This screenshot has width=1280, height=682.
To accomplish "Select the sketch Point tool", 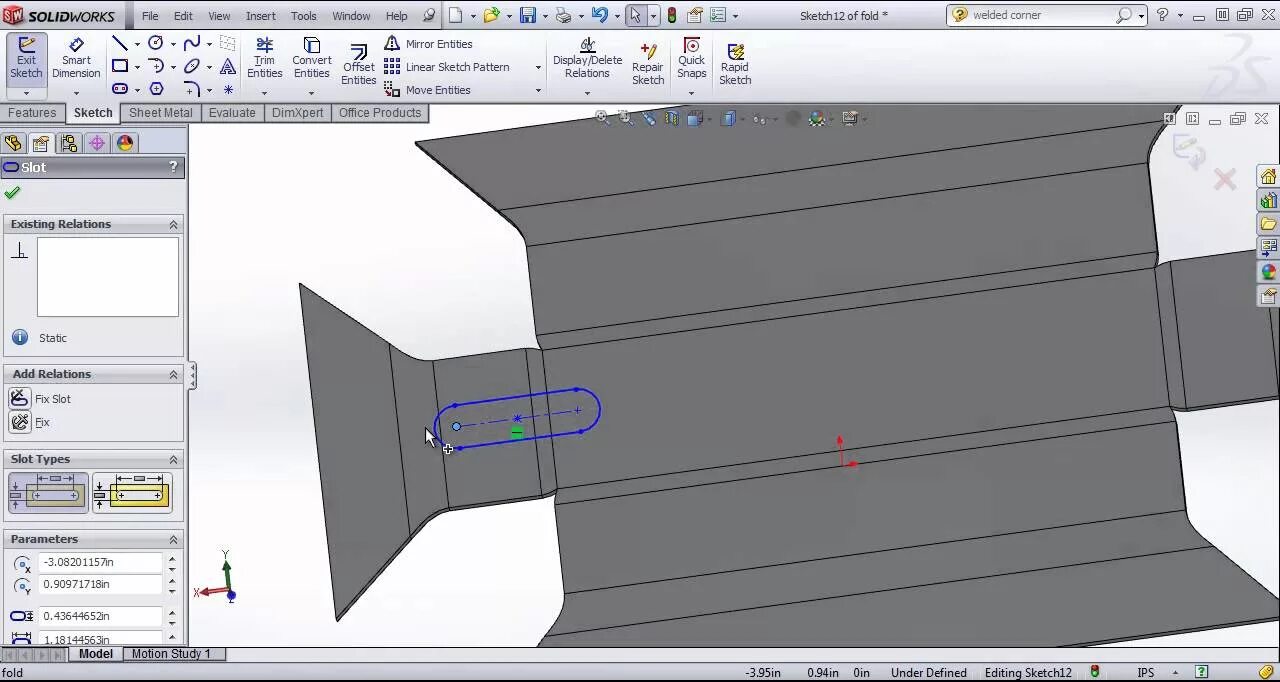I will pyautogui.click(x=228, y=89).
